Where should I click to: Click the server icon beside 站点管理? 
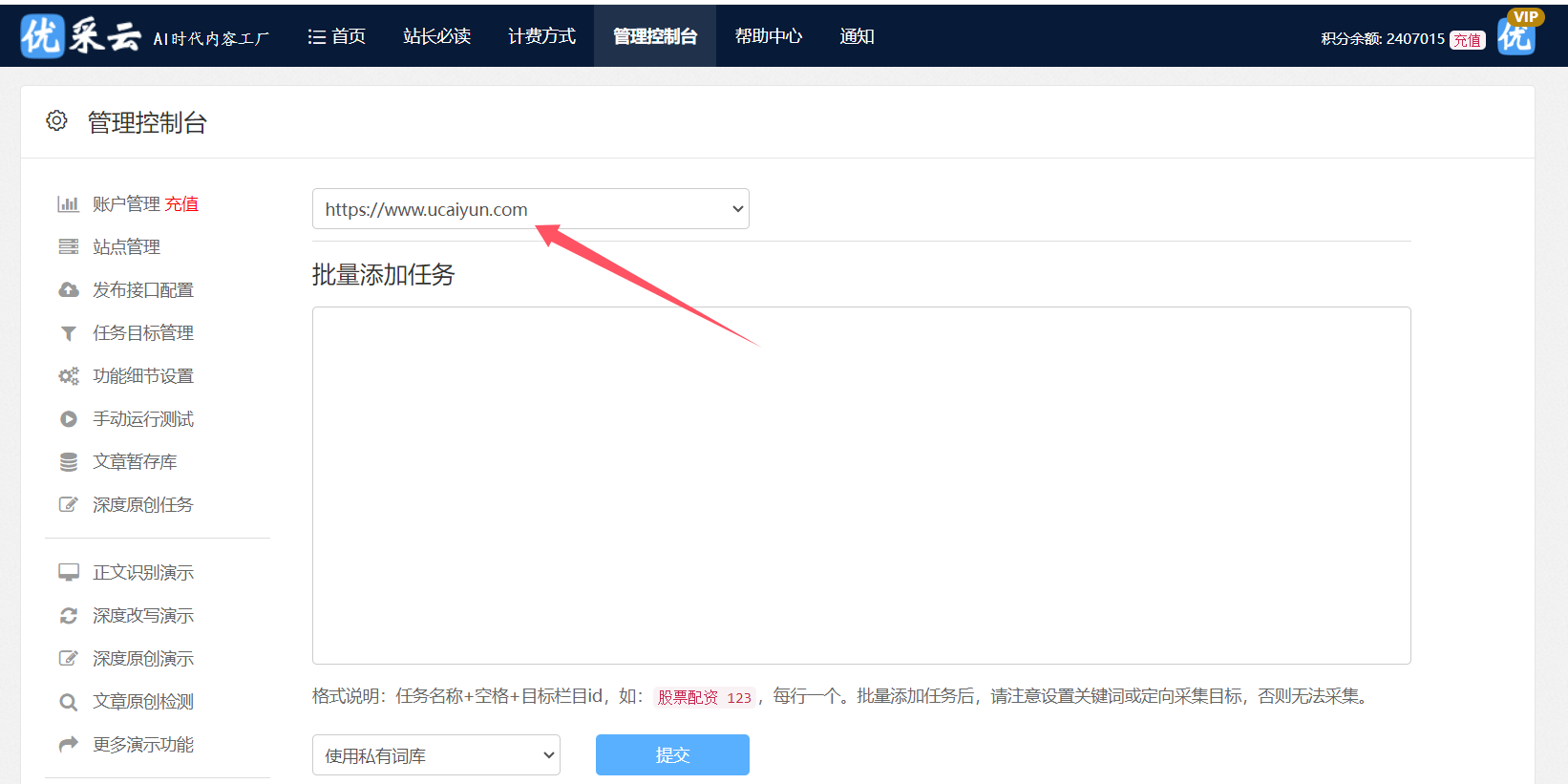coord(68,247)
